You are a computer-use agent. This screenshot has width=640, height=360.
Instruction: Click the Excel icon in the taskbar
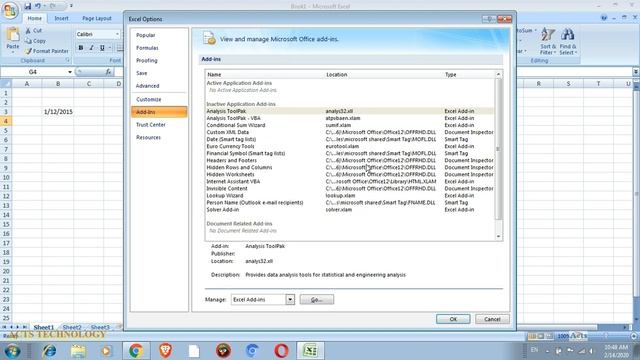[x=310, y=351]
